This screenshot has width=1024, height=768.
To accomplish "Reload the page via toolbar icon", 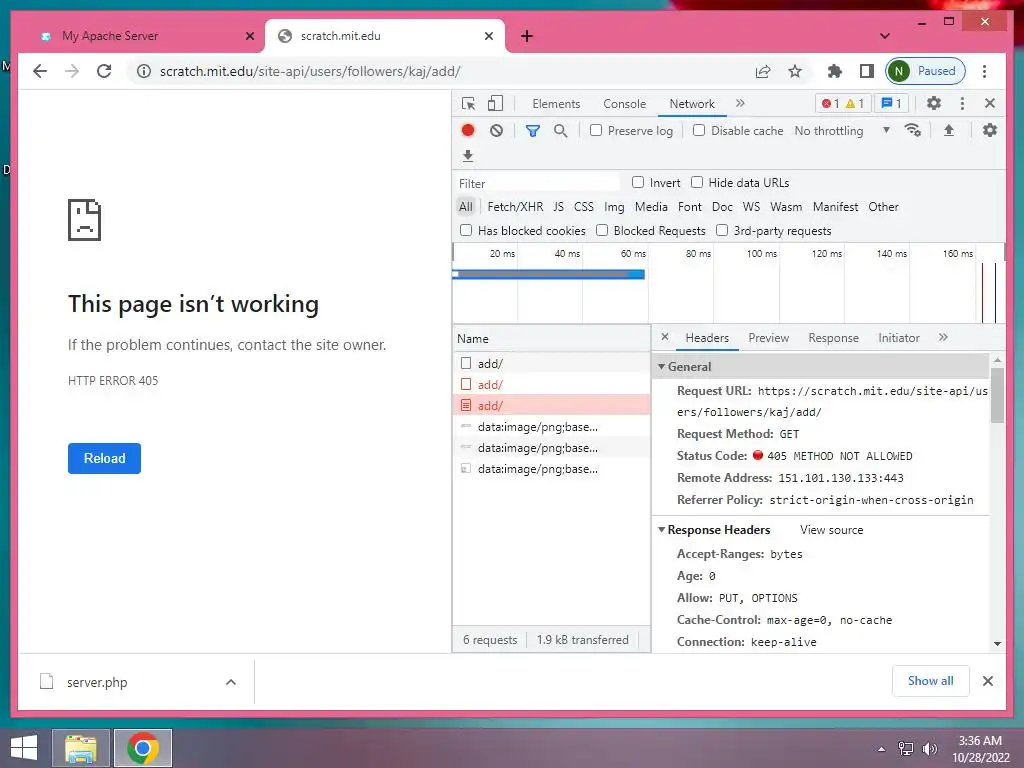I will (104, 71).
